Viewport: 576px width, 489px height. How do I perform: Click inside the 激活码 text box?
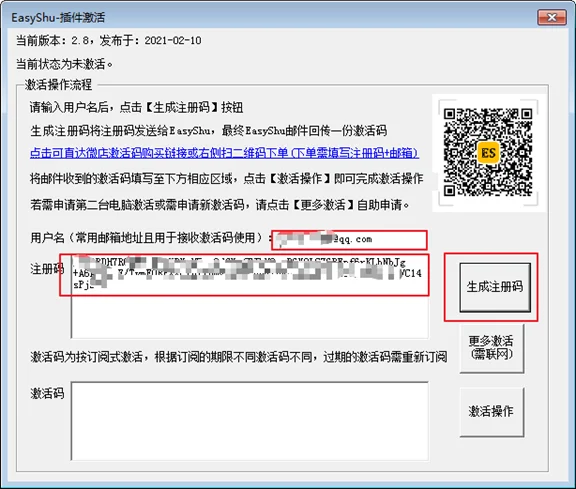tap(249, 421)
